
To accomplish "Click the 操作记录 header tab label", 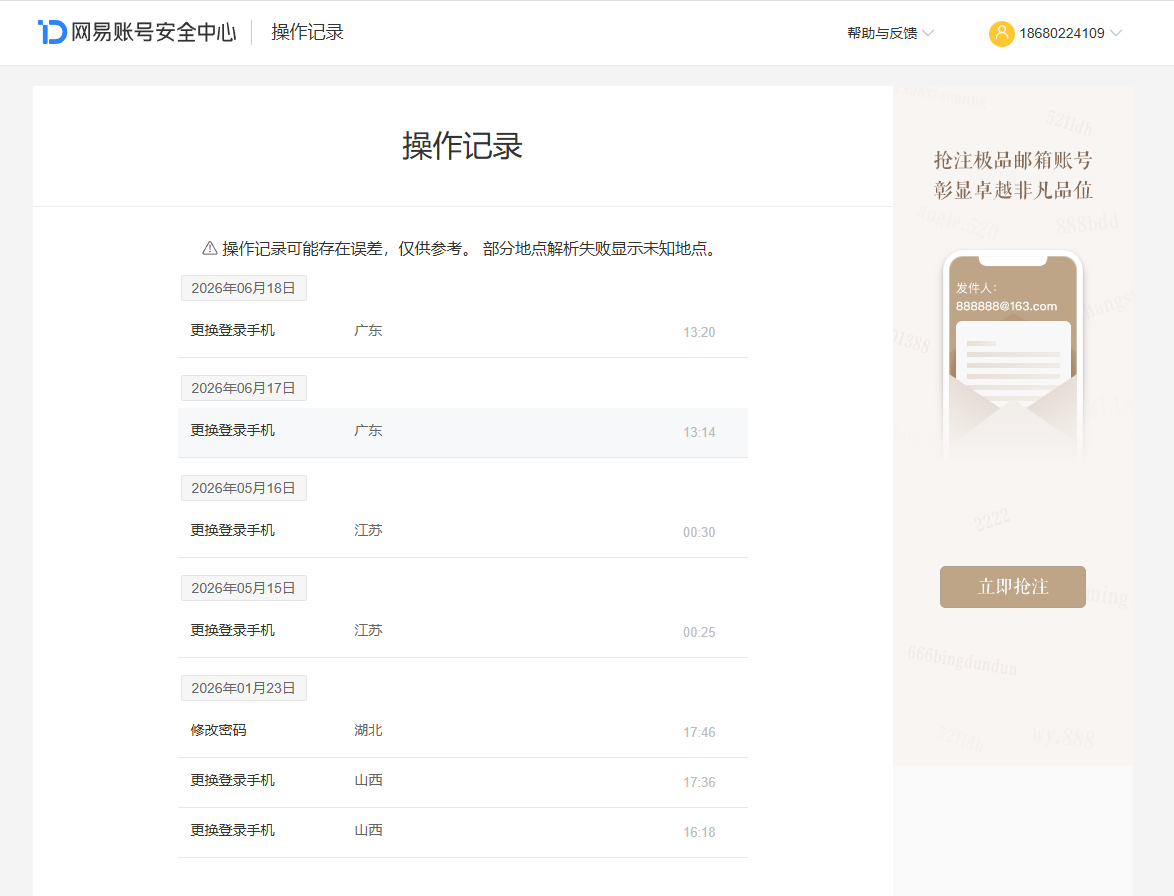I will pyautogui.click(x=307, y=32).
